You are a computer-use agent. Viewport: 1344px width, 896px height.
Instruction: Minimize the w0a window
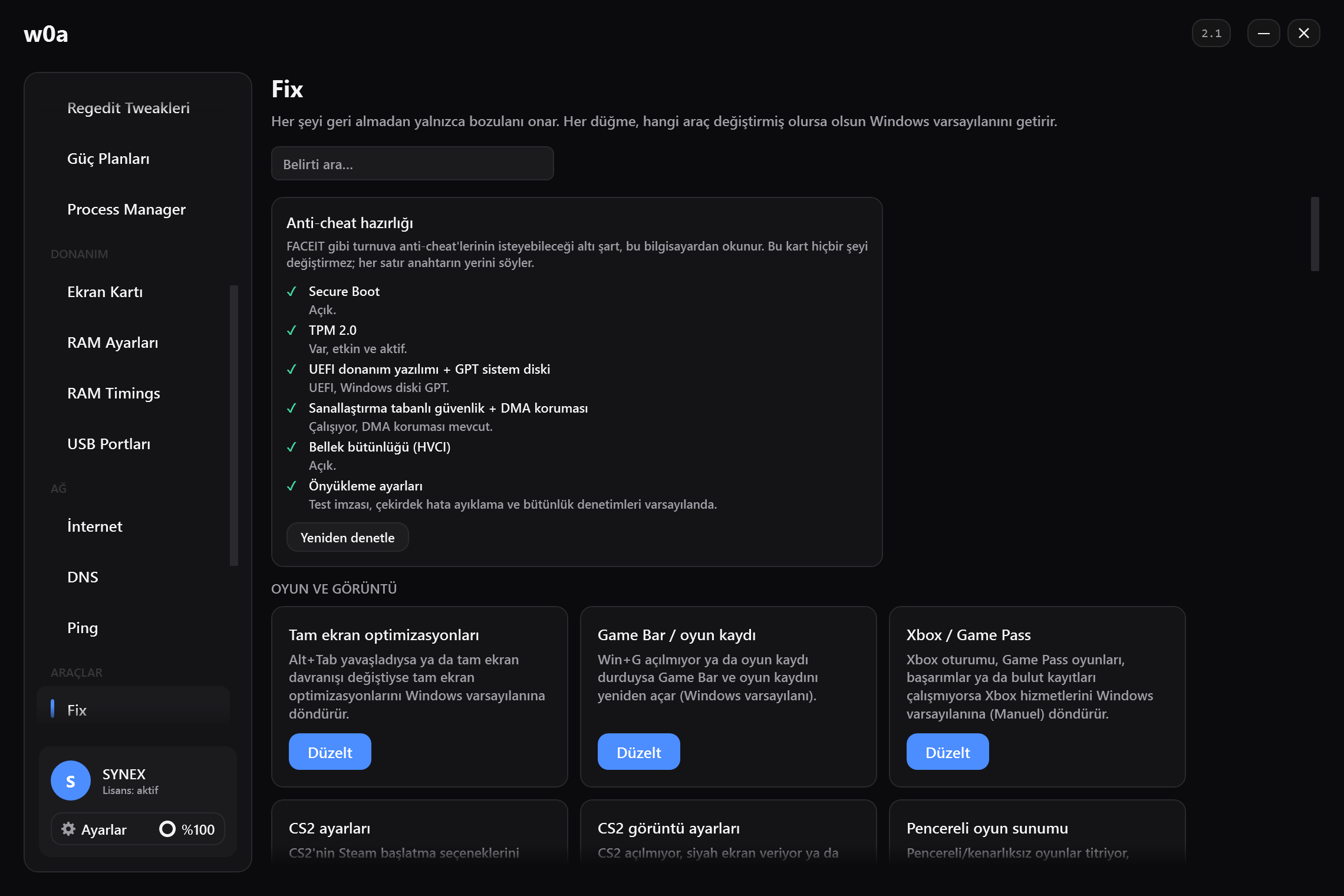tap(1264, 33)
